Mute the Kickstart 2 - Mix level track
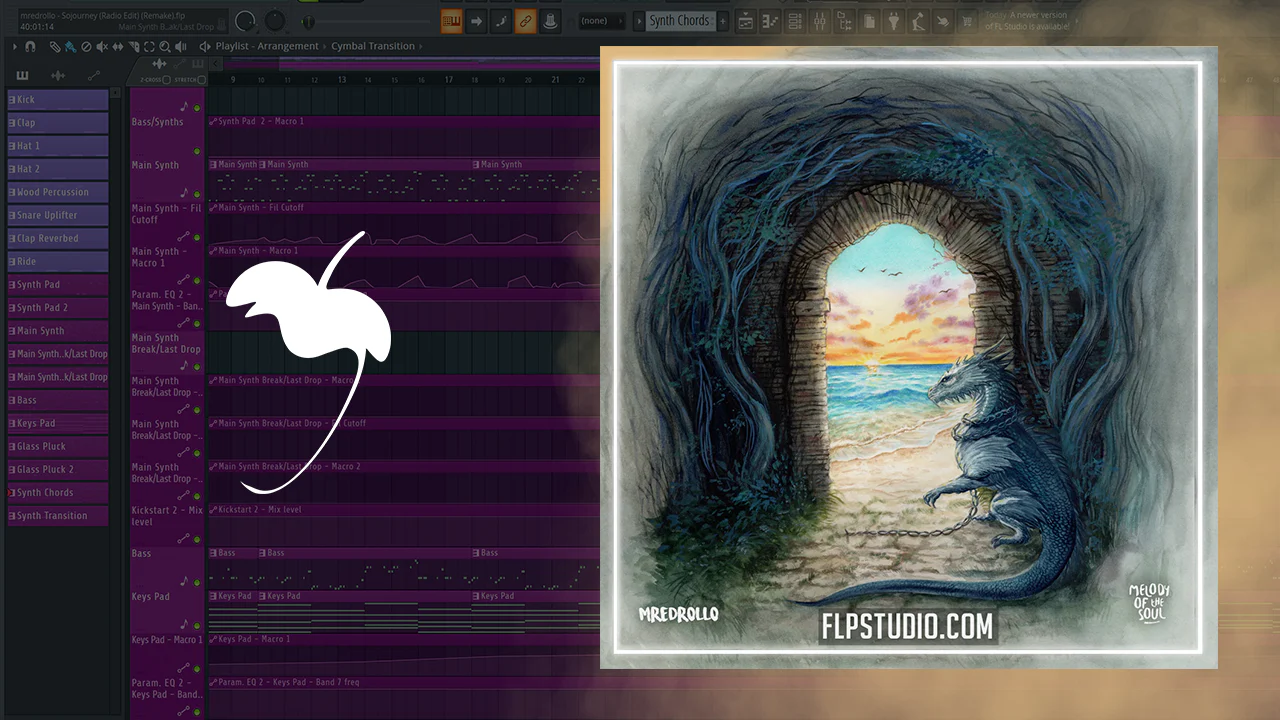 197,540
